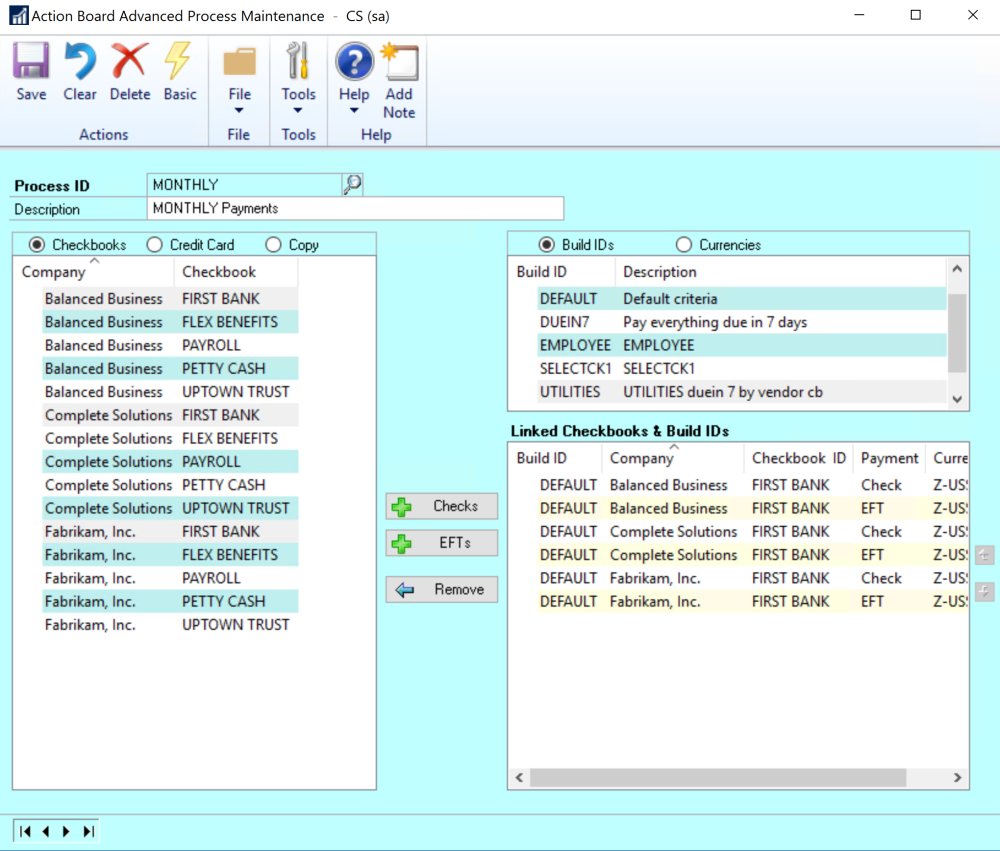
Task: Click the Description input field
Action: coord(355,209)
